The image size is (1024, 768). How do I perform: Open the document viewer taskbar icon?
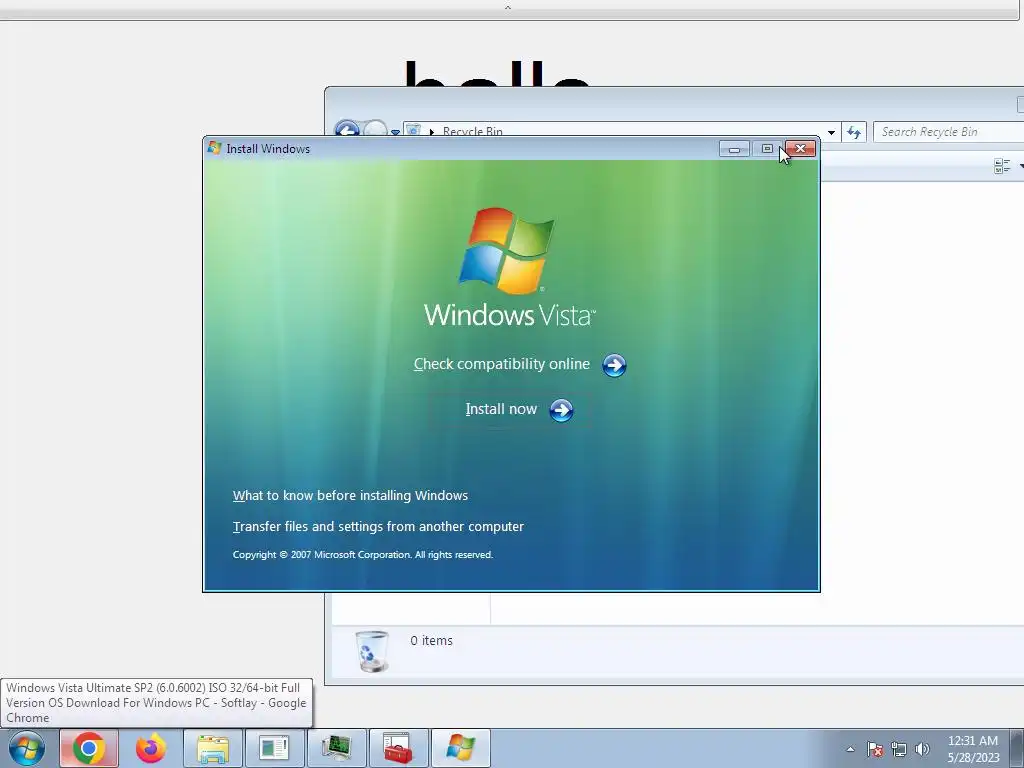tap(274, 748)
